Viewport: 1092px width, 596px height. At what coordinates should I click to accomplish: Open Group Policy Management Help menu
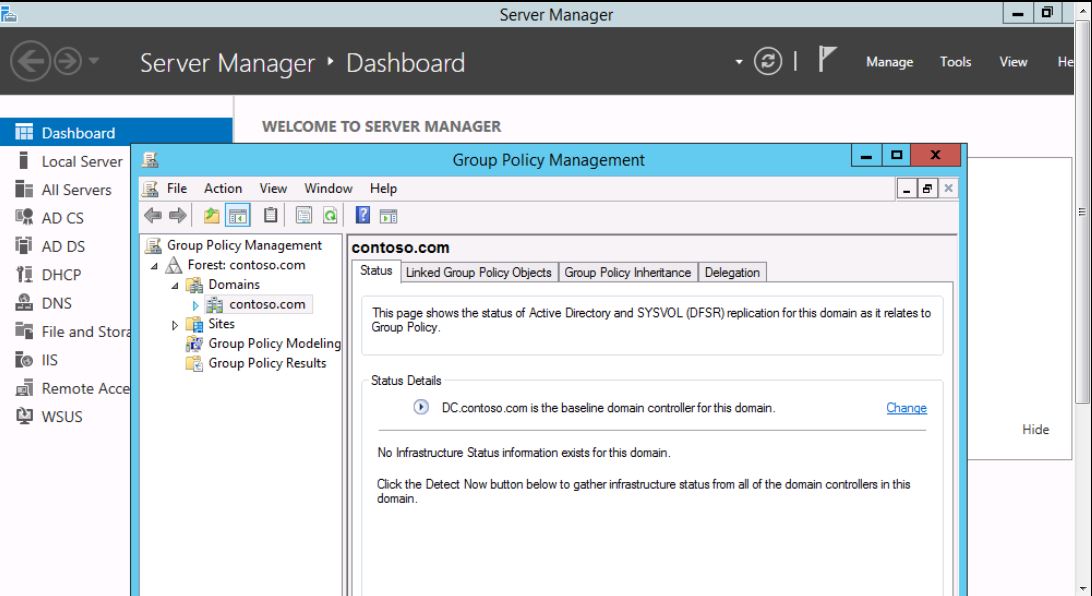pyautogui.click(x=383, y=189)
